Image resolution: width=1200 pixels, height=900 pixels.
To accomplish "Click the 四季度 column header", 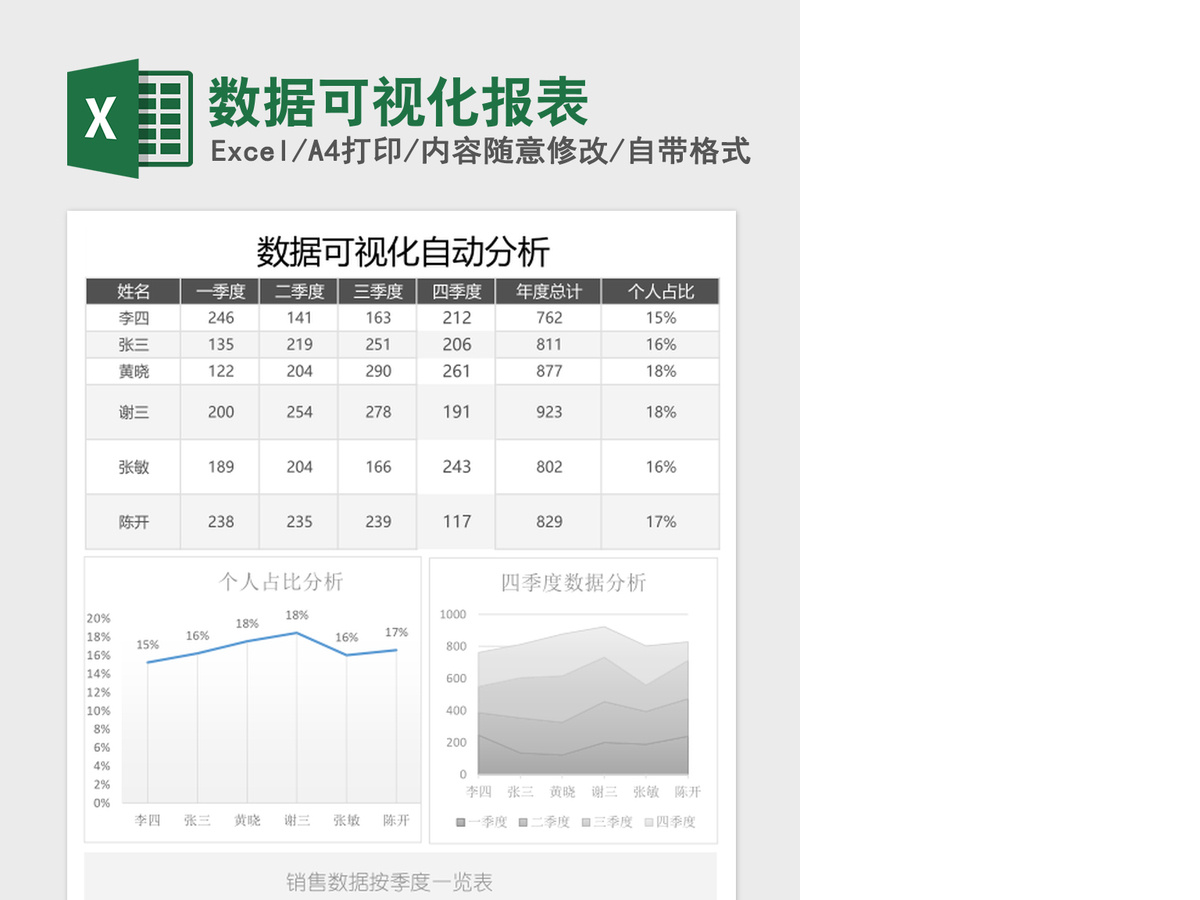I will tap(456, 291).
